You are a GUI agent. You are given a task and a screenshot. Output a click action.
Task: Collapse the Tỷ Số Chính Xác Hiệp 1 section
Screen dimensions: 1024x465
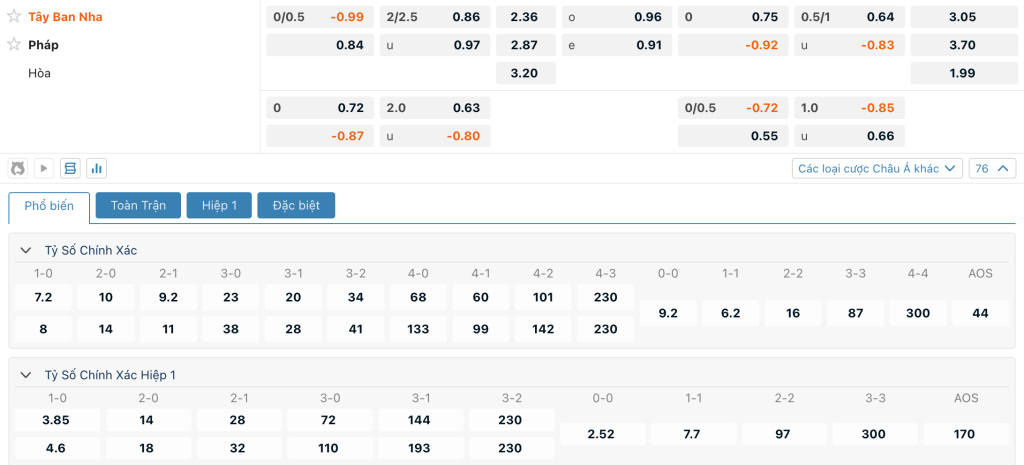(26, 375)
